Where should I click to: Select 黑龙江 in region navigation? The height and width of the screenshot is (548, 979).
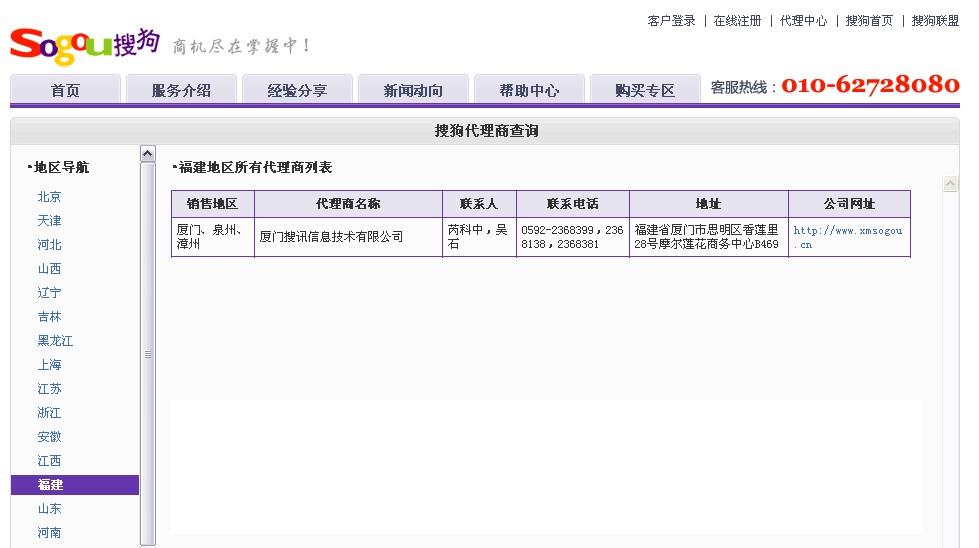(55, 341)
